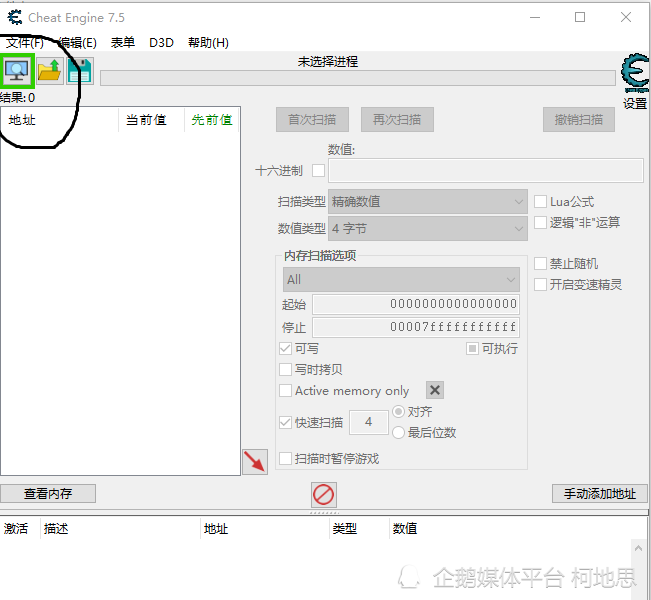Enable 开启变速精灵 speedhack checkbox

(541, 284)
